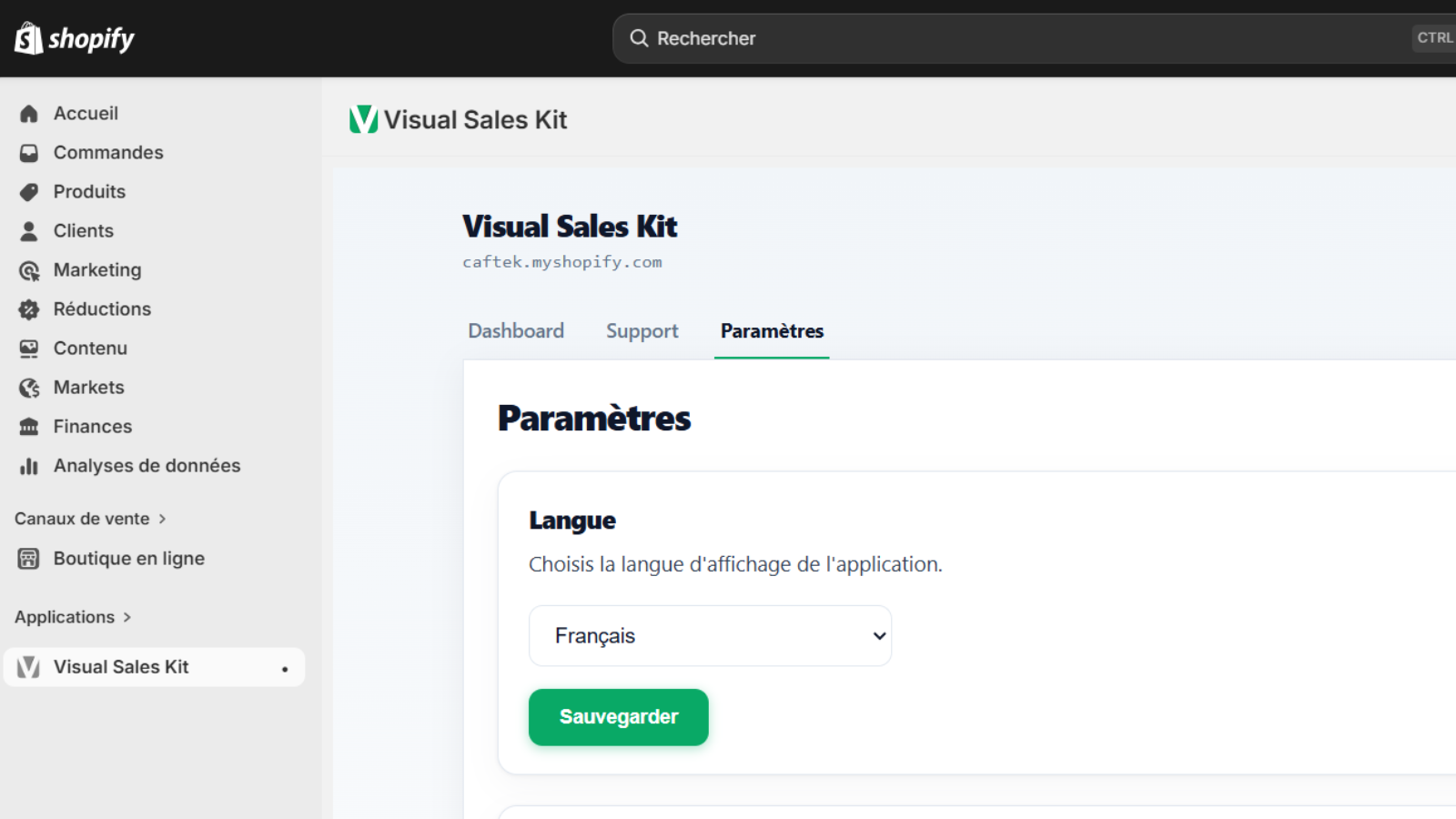Click the caftek.myshopify.com store address
The image size is (1456, 819).
[562, 262]
